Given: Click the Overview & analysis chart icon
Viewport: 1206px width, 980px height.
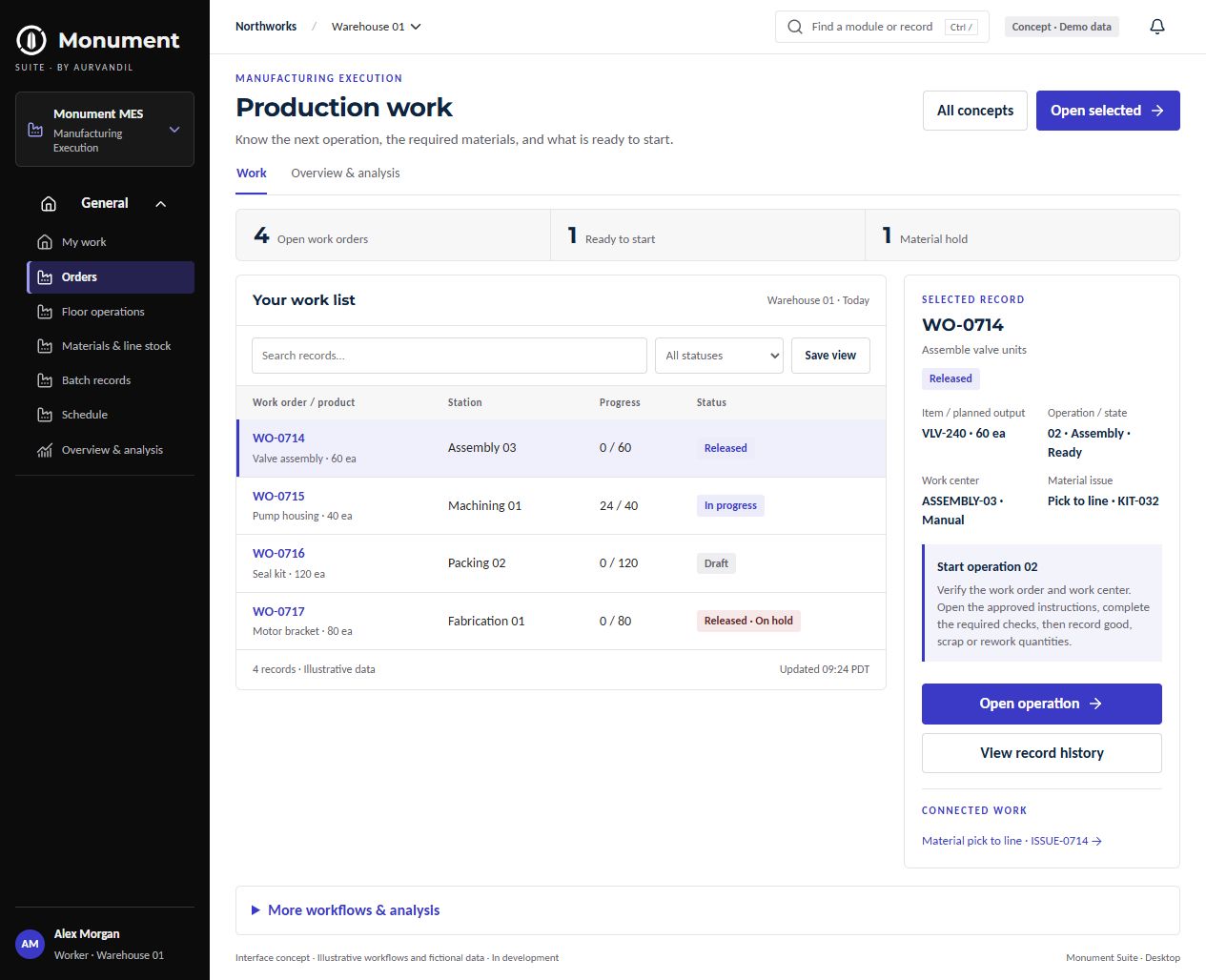Looking at the screenshot, I should click(x=45, y=450).
